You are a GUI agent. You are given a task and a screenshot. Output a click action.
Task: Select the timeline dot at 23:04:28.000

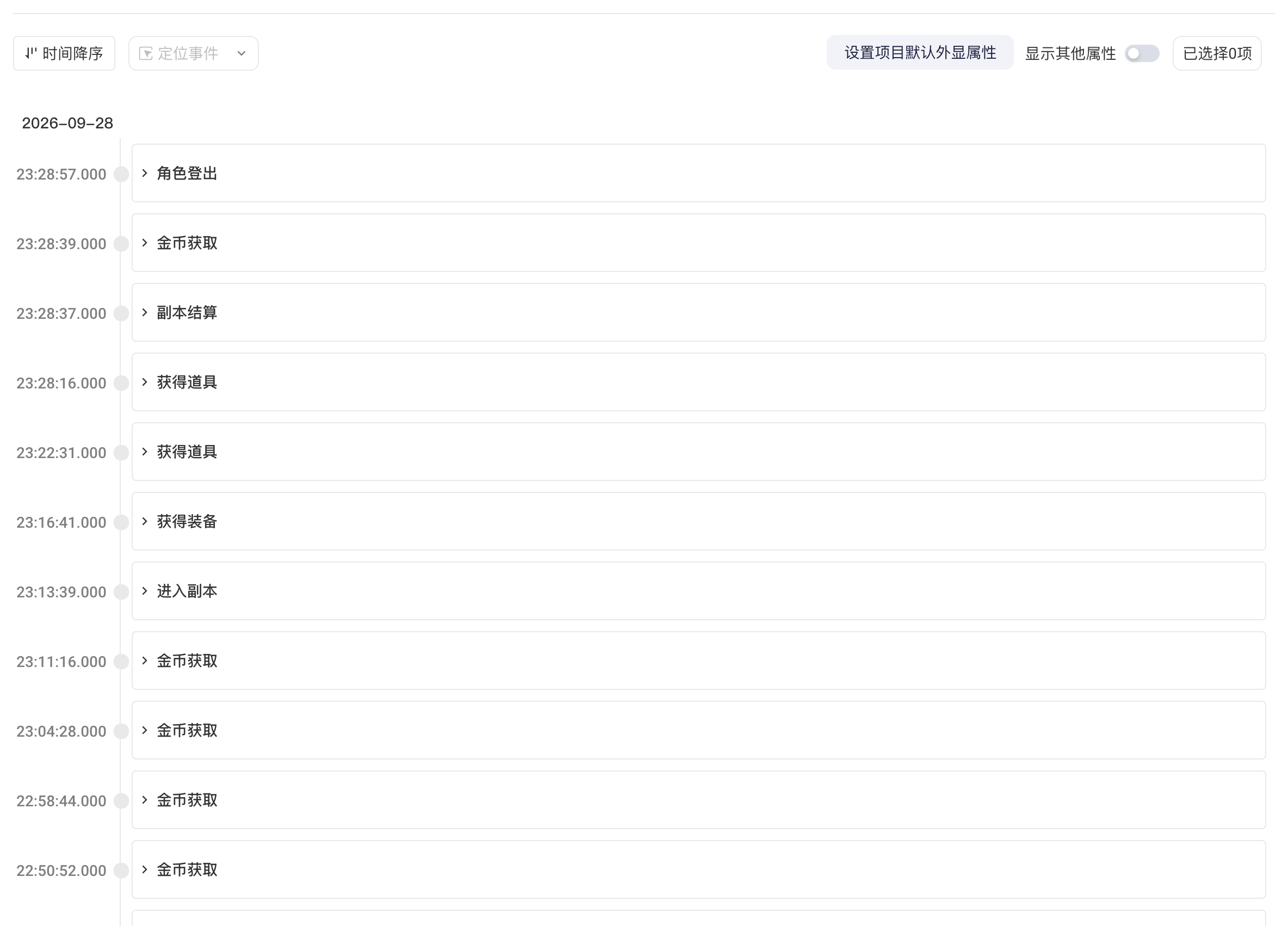coord(121,731)
